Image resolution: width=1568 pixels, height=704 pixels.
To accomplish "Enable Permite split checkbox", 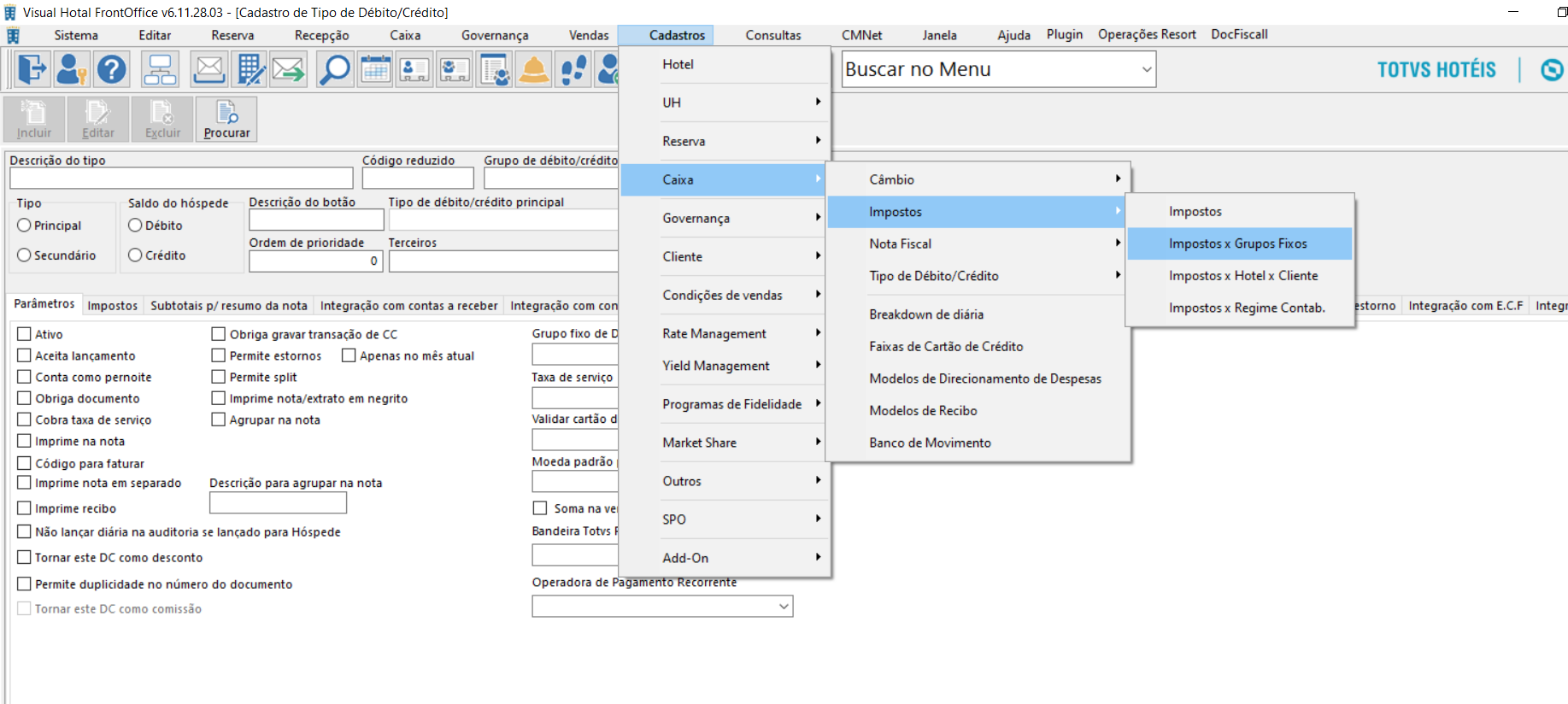I will 219,377.
